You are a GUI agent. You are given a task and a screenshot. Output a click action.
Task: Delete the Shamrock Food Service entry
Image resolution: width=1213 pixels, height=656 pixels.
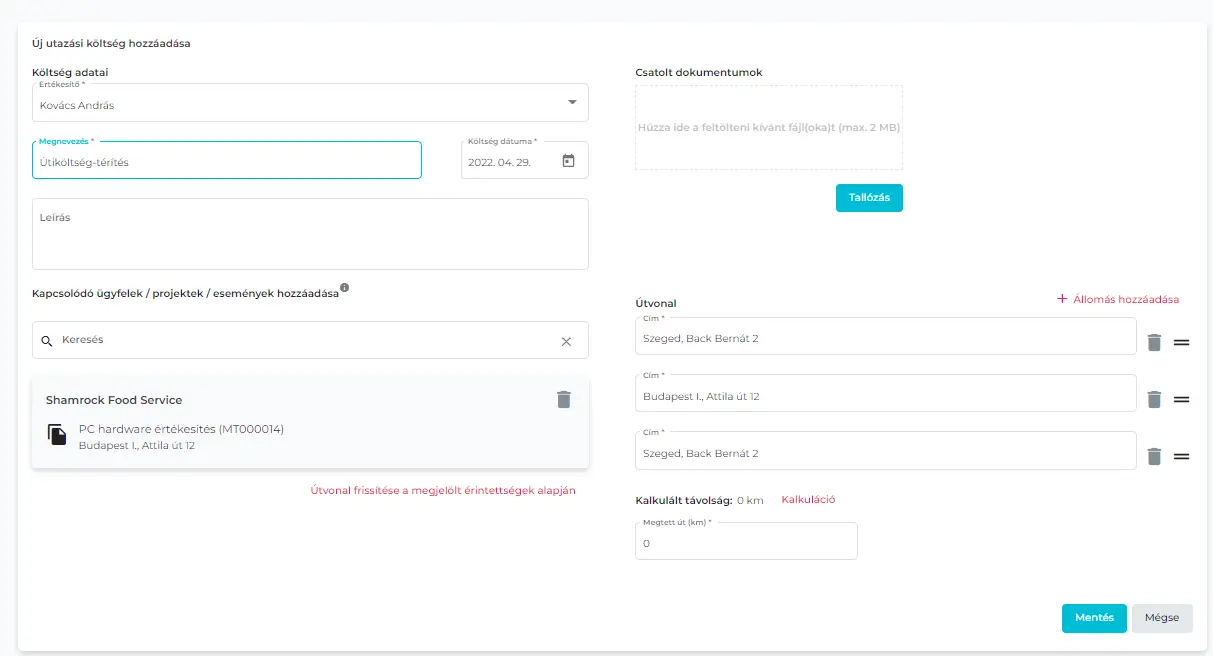coord(564,400)
